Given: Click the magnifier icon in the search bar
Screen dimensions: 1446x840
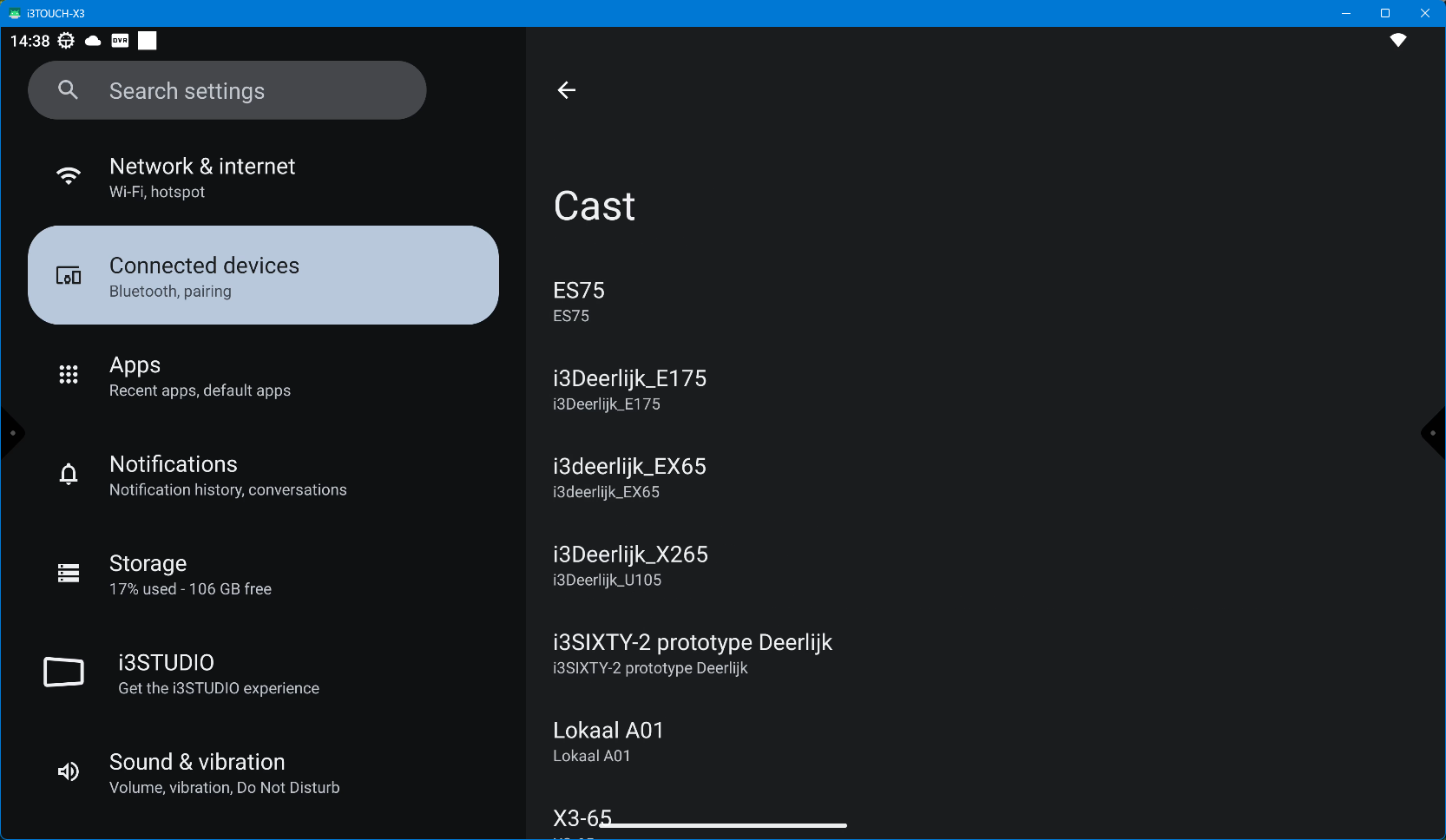Looking at the screenshot, I should [x=69, y=90].
